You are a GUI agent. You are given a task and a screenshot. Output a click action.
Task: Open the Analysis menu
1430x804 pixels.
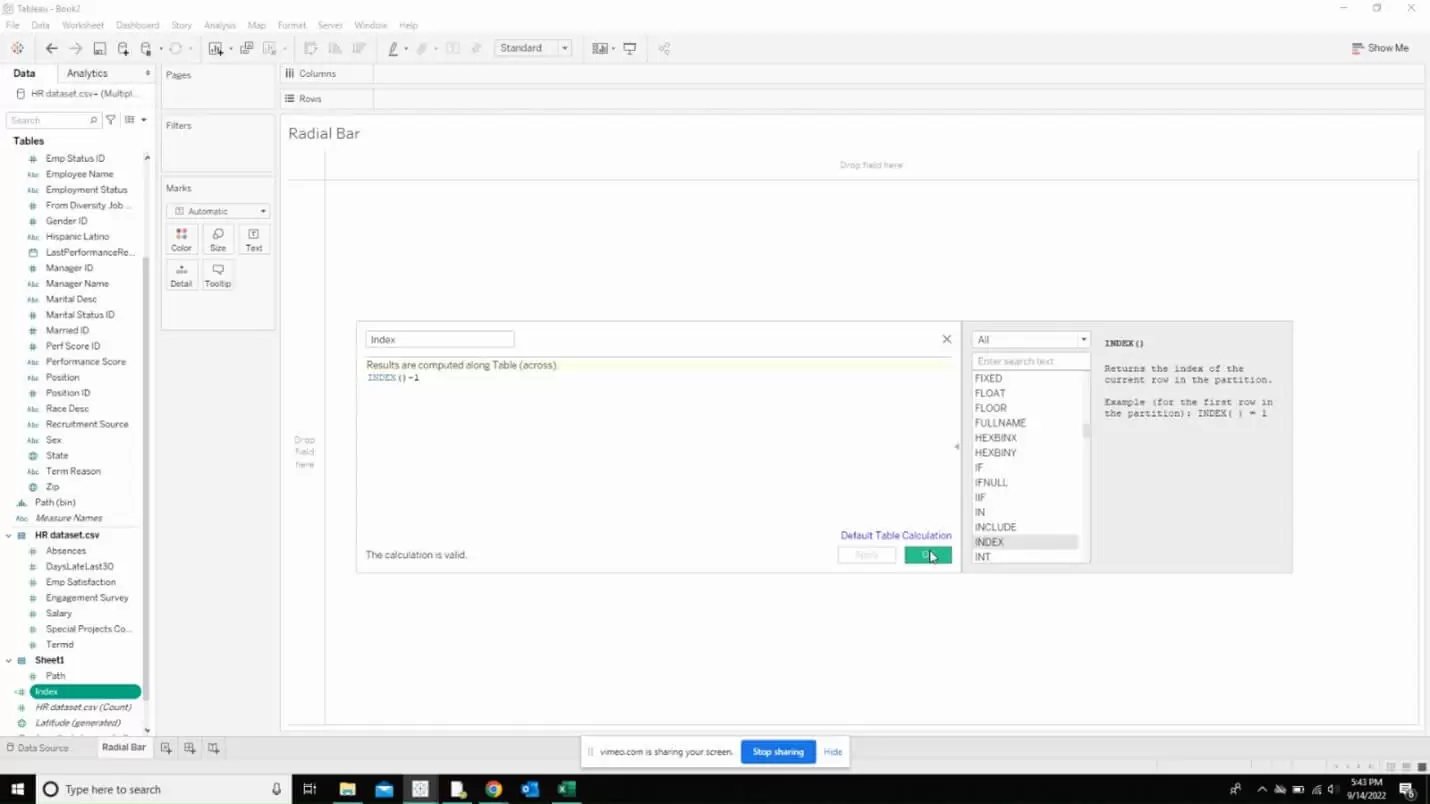(220, 25)
